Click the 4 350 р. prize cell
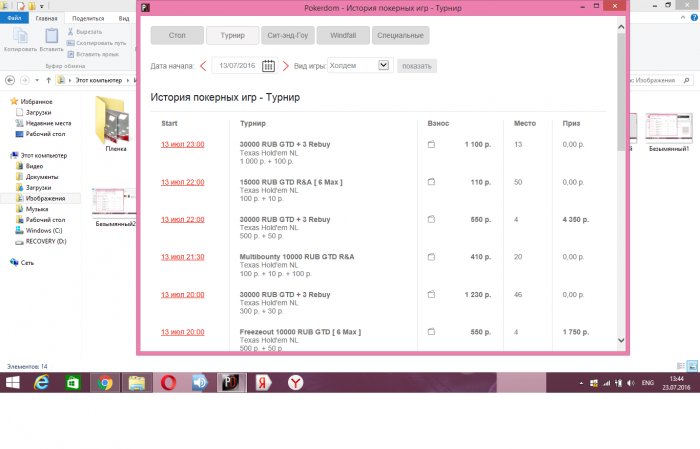Screen dimensions: 700x449 click(x=575, y=219)
